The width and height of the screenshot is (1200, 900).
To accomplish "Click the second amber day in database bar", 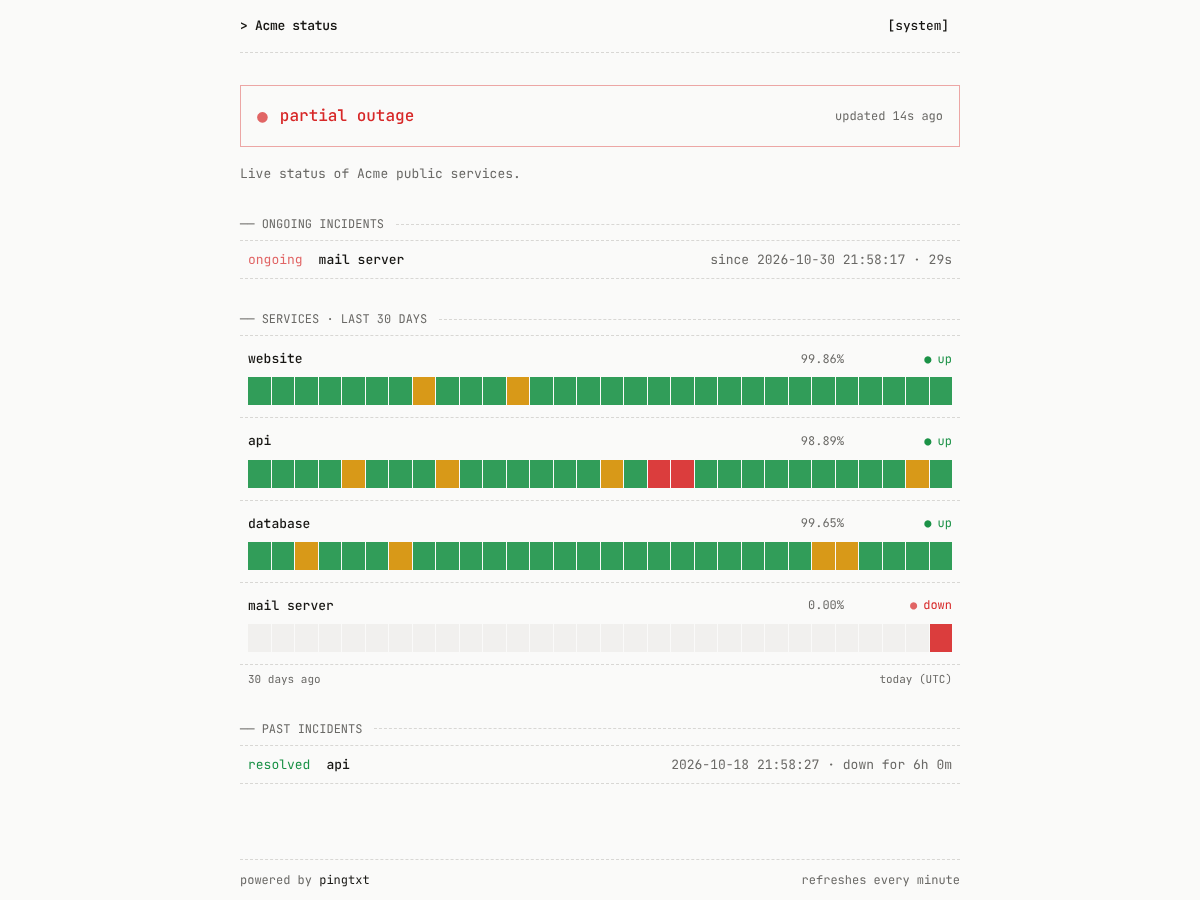I will coord(400,556).
